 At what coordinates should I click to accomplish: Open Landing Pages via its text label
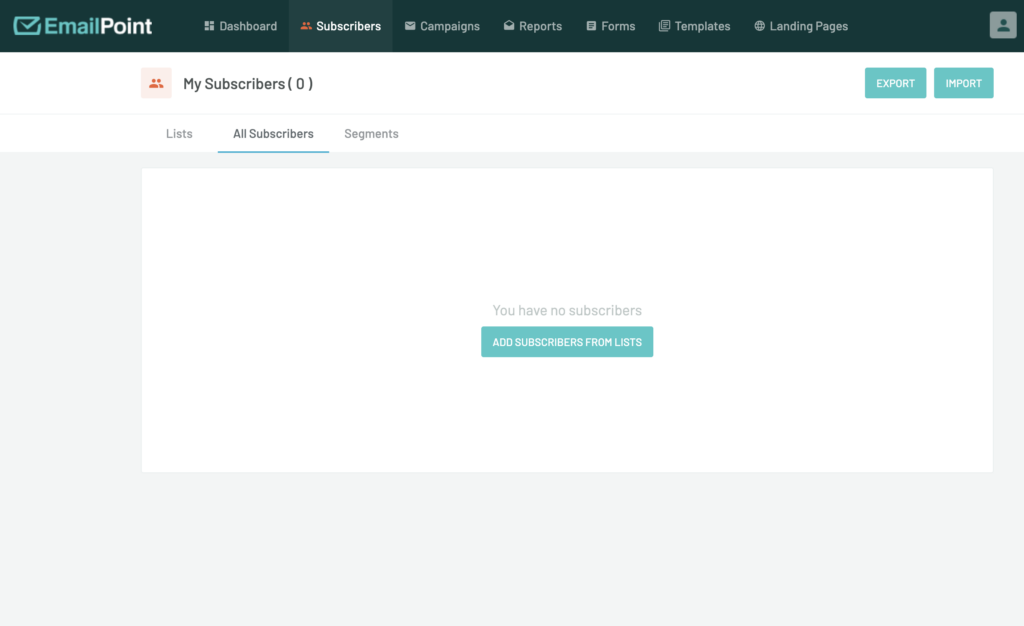click(808, 26)
